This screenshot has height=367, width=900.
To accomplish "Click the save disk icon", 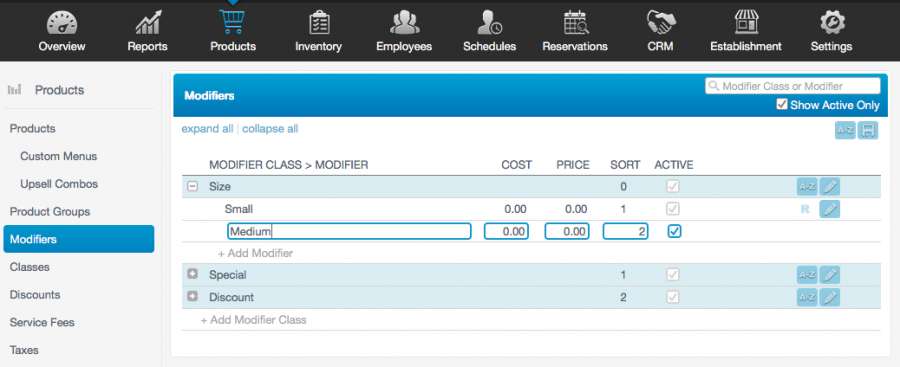I will [x=868, y=131].
